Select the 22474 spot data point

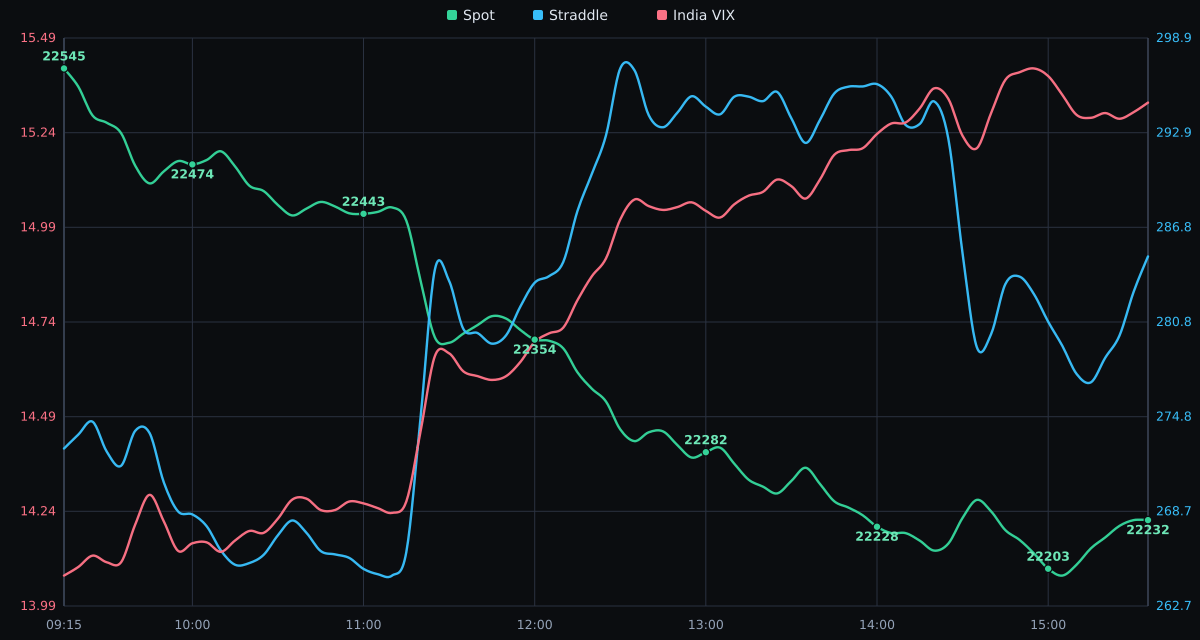point(192,164)
